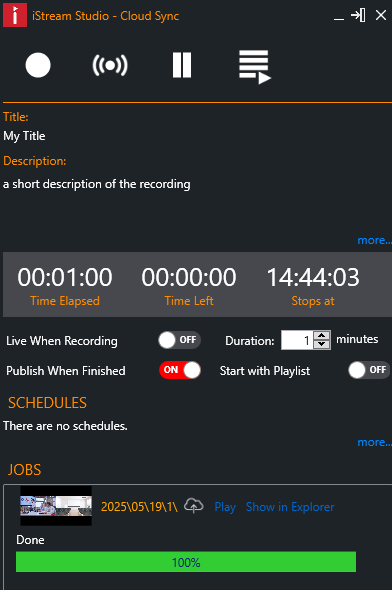Click the dock-to-side window icon
The image size is (392, 590).
[358, 15]
